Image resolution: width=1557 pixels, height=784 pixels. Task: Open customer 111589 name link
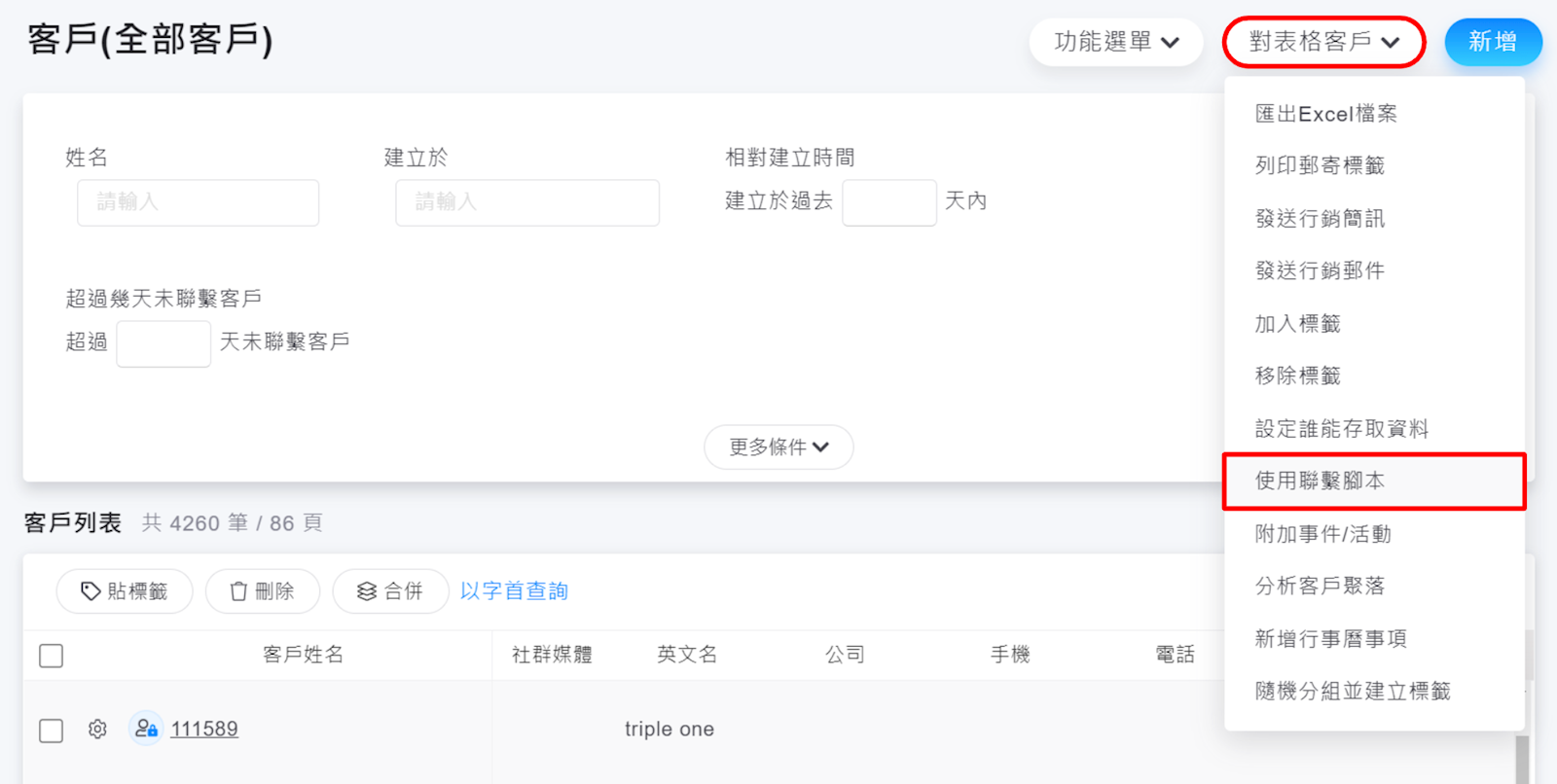[x=204, y=729]
